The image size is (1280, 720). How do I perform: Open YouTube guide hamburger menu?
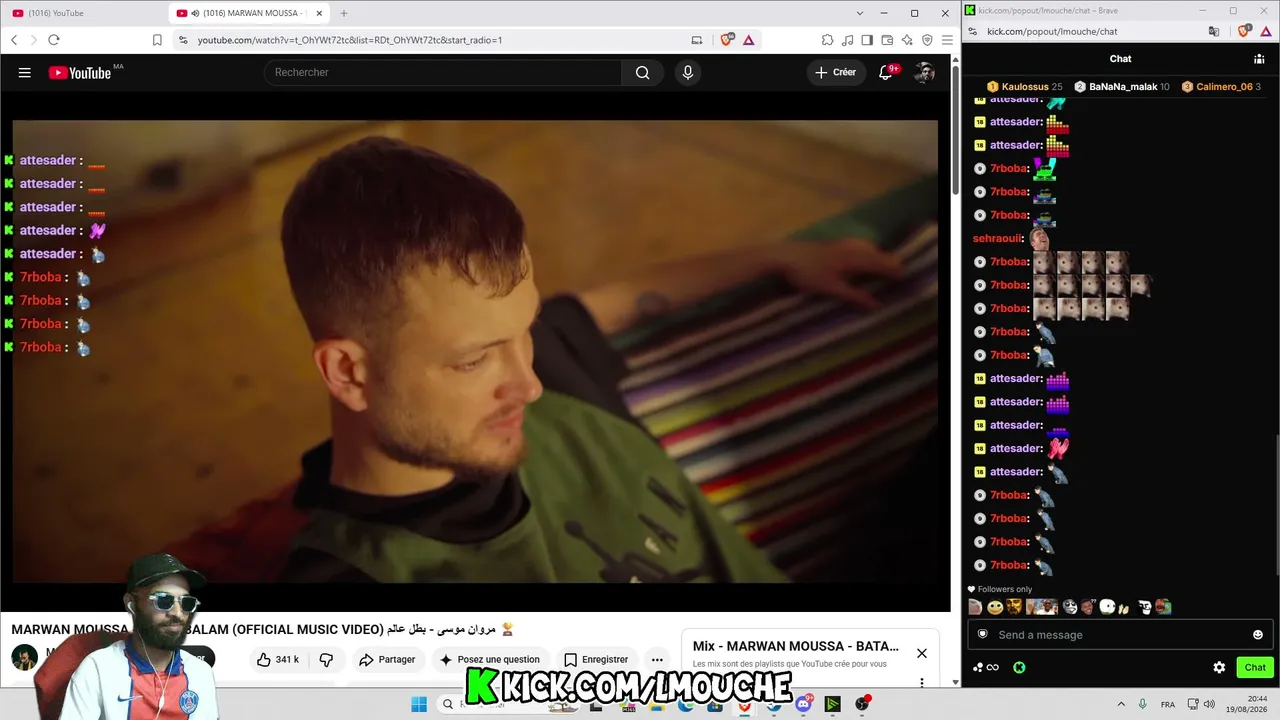click(25, 73)
